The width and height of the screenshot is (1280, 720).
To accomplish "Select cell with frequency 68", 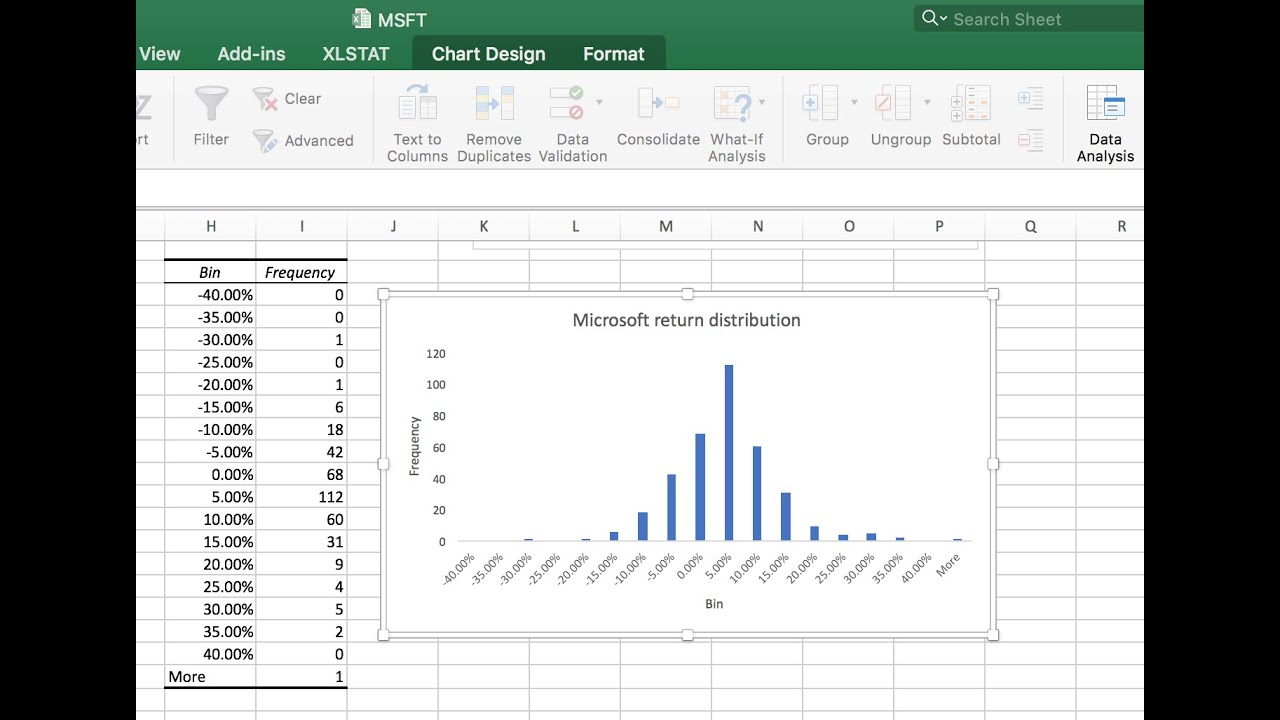I will [x=301, y=474].
